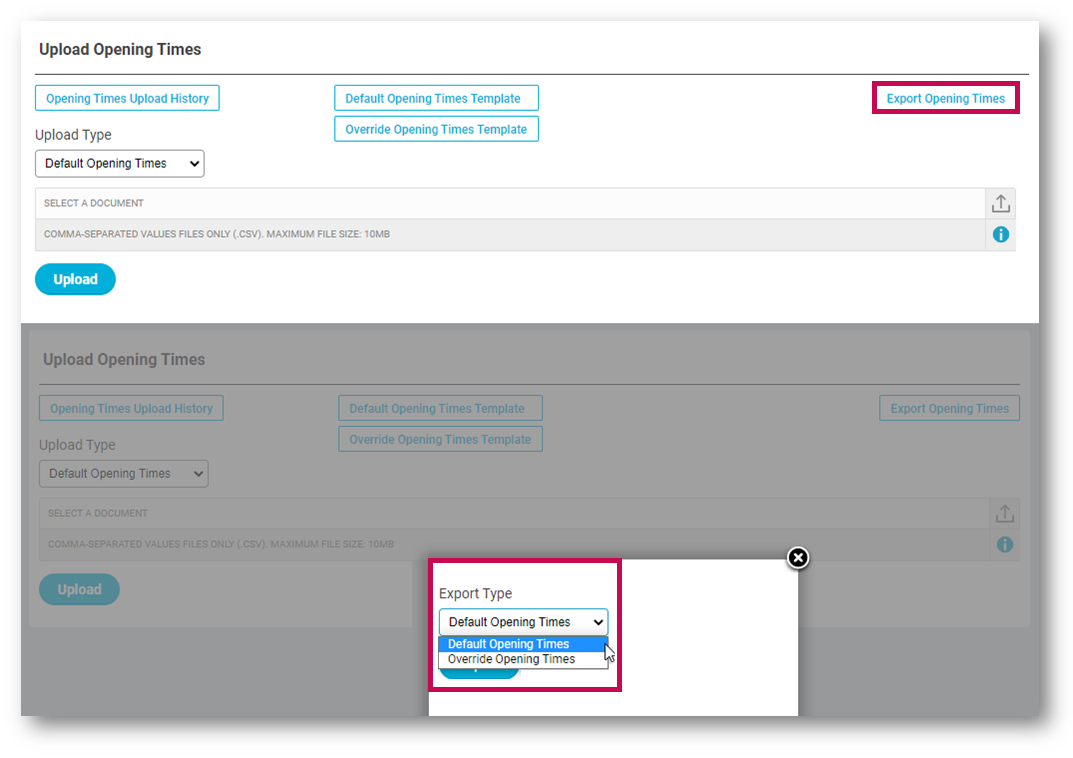Download the Default Opening Times Template in bright panel
Viewport: 1073px width, 758px height.
point(435,98)
